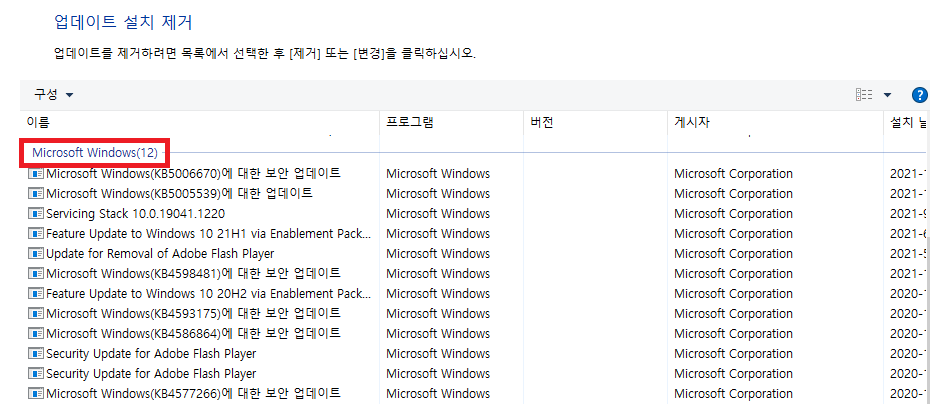Image resolution: width=930 pixels, height=404 pixels.
Task: Select Feature Update to Windows 10 21H1 entry
Action: pyautogui.click(x=209, y=234)
